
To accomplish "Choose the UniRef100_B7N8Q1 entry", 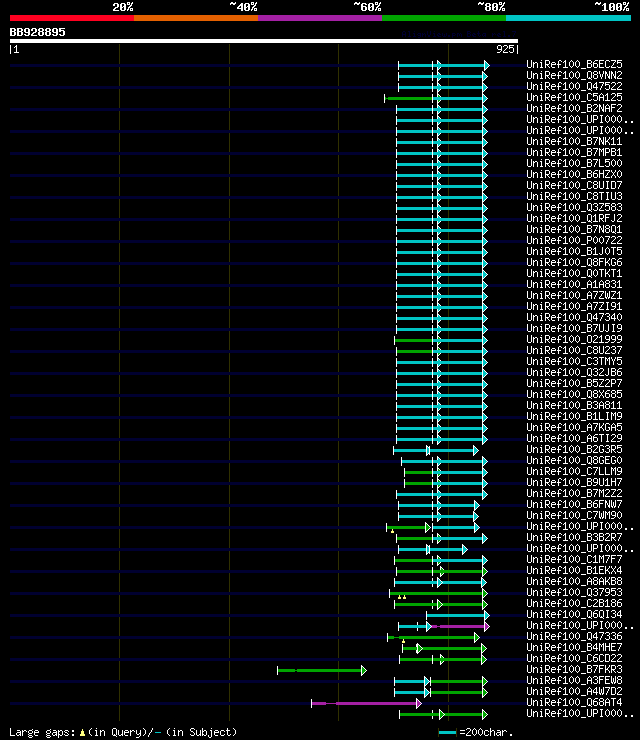I will 574,229.
